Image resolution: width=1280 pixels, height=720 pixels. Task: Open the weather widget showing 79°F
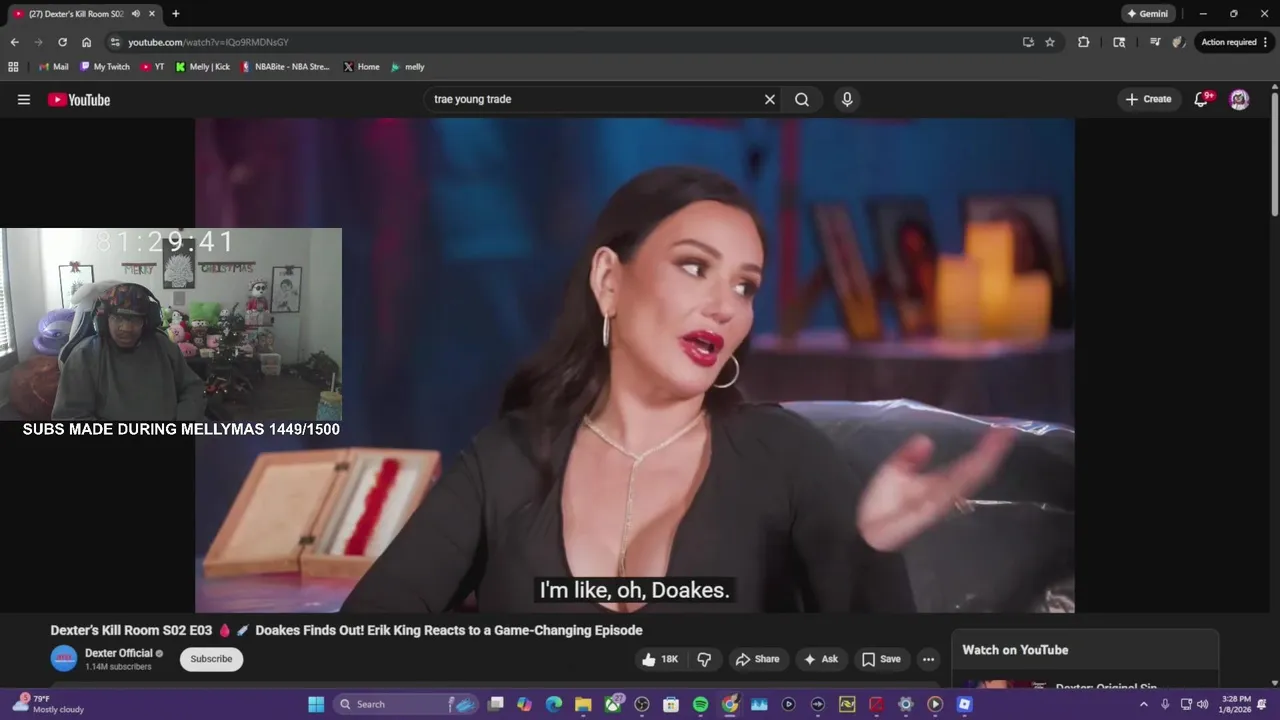pyautogui.click(x=48, y=704)
